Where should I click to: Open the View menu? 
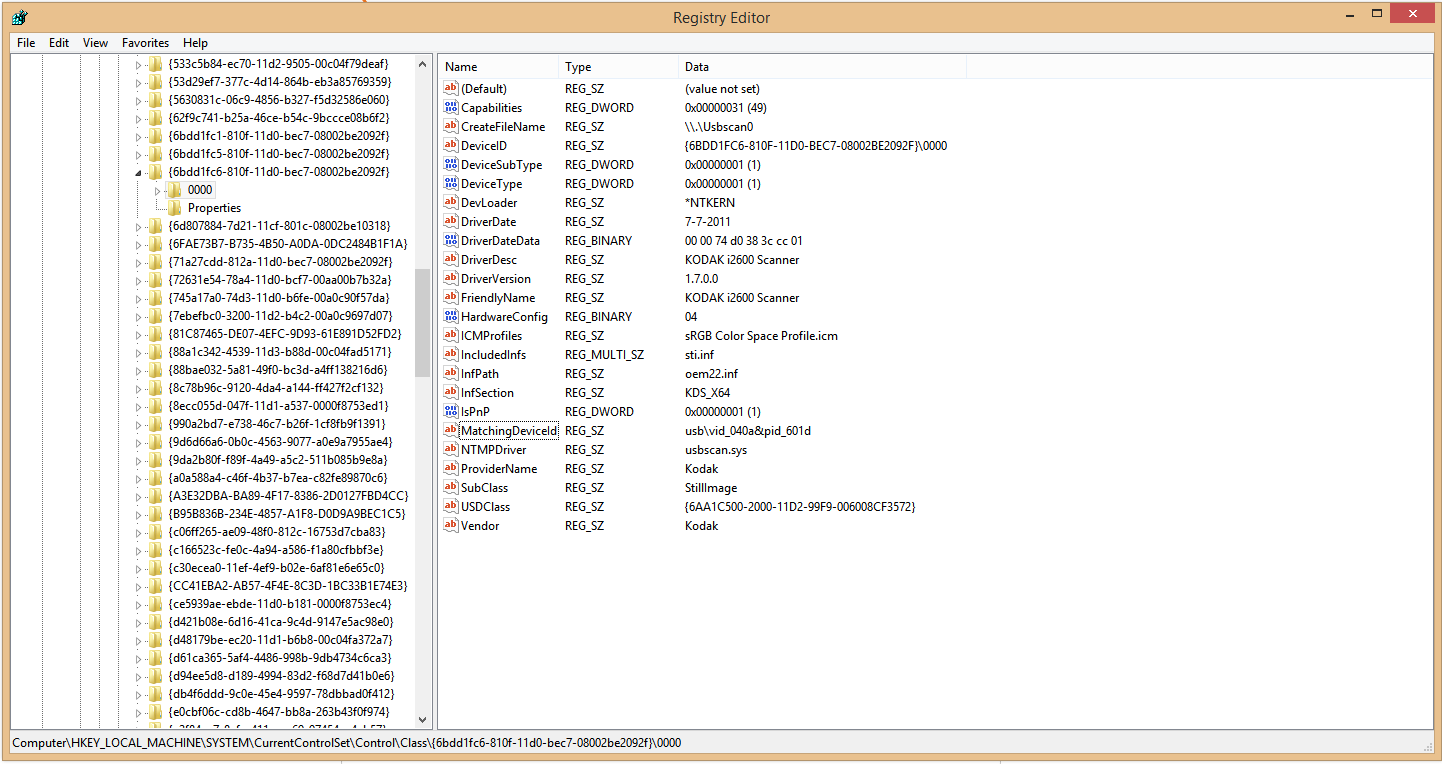(x=96, y=43)
